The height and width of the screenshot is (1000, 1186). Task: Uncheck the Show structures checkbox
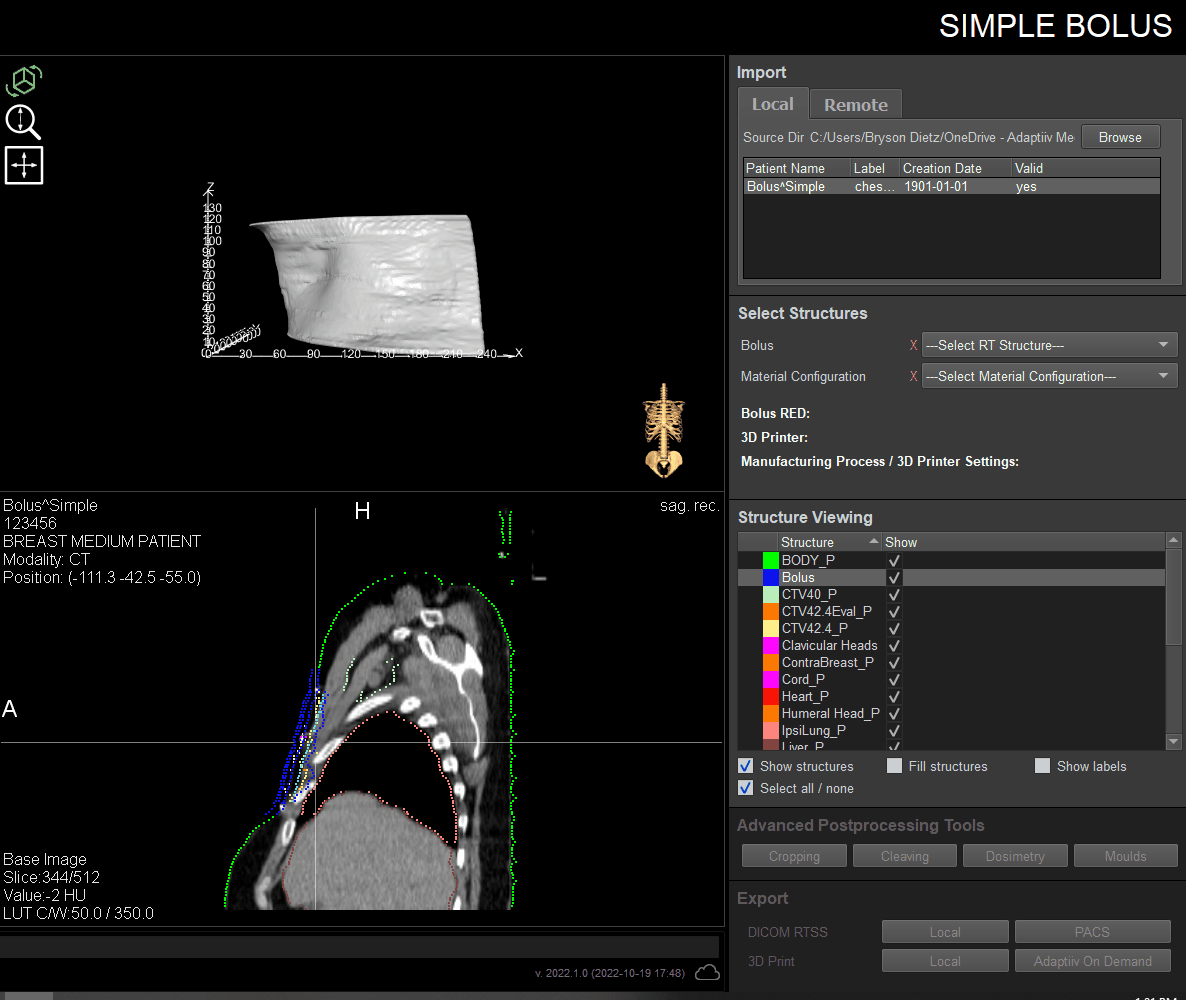coord(746,766)
